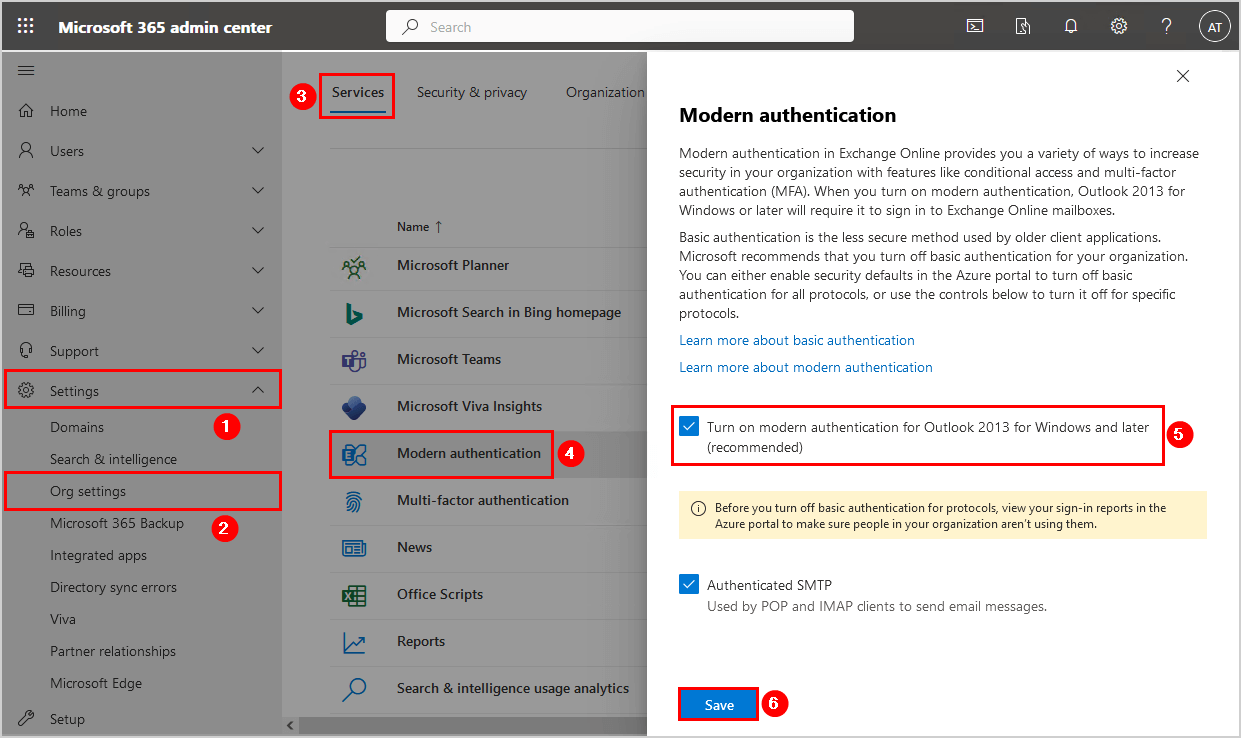Open settings gear in top header

point(1119,27)
